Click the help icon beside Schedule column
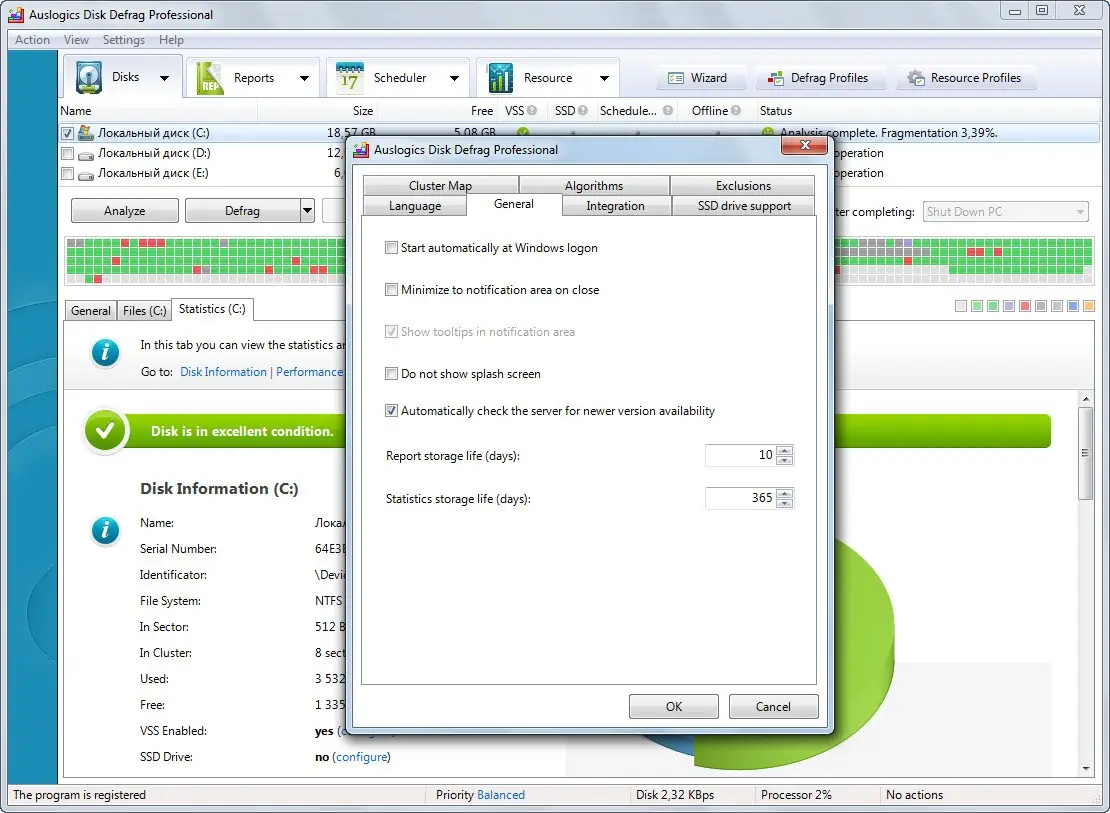Viewport: 1110px width, 813px height. (x=667, y=110)
